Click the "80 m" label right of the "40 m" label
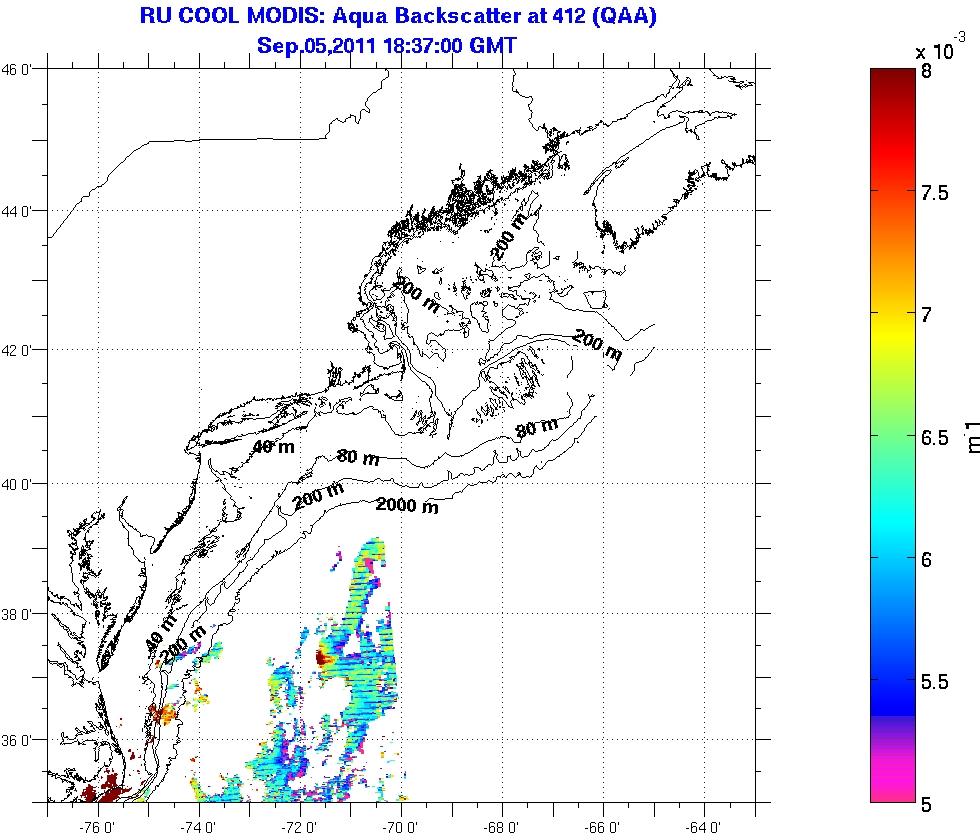 pyautogui.click(x=358, y=458)
